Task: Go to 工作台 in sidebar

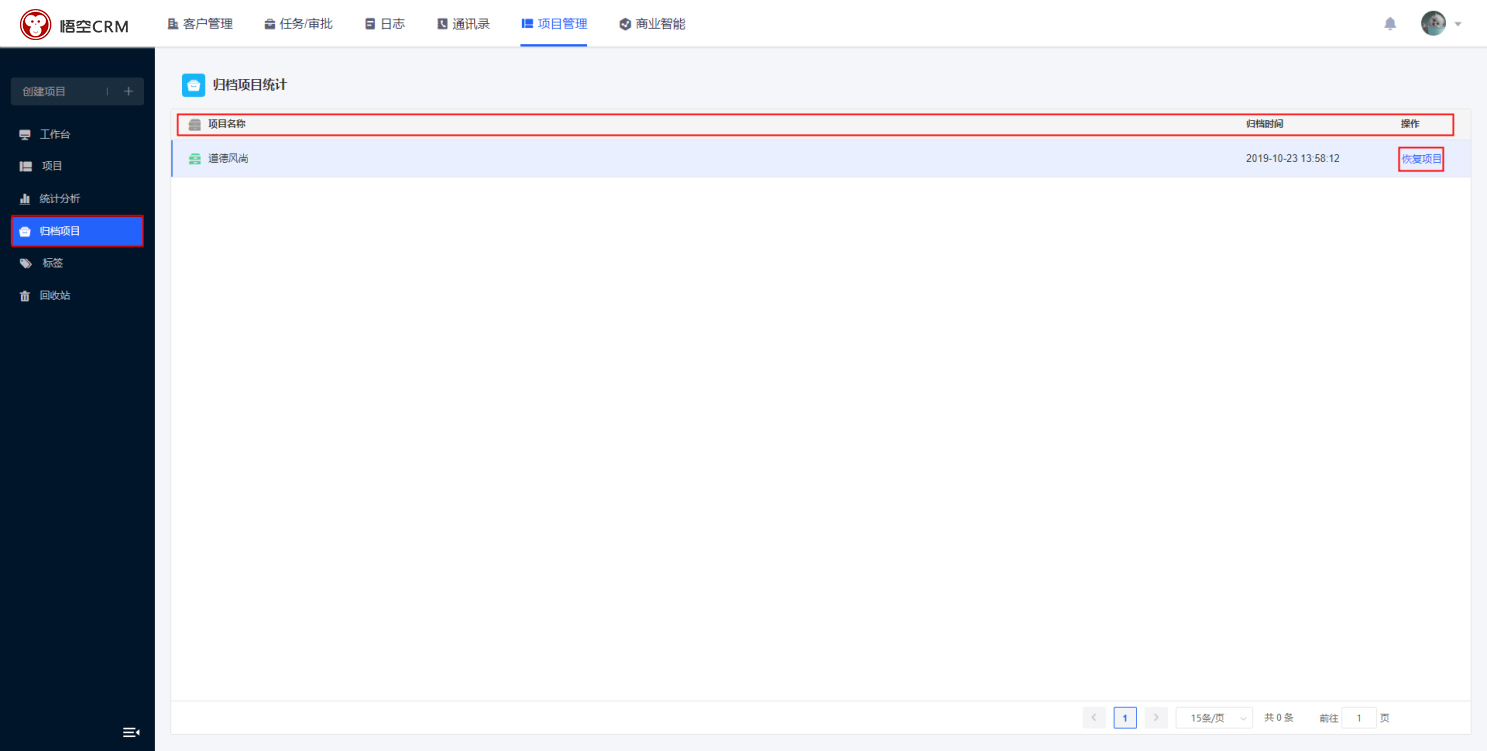Action: coord(77,134)
